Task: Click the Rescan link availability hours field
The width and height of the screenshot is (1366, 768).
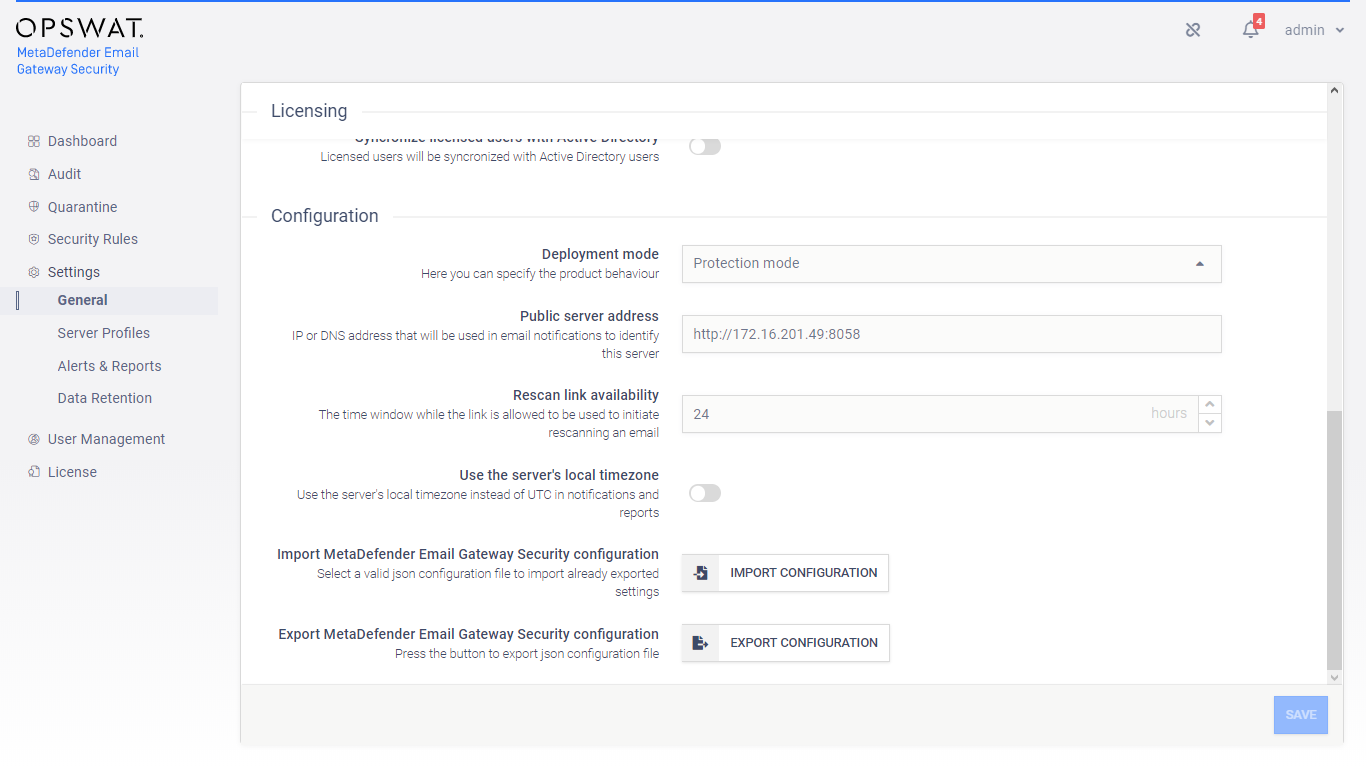Action: pos(940,414)
